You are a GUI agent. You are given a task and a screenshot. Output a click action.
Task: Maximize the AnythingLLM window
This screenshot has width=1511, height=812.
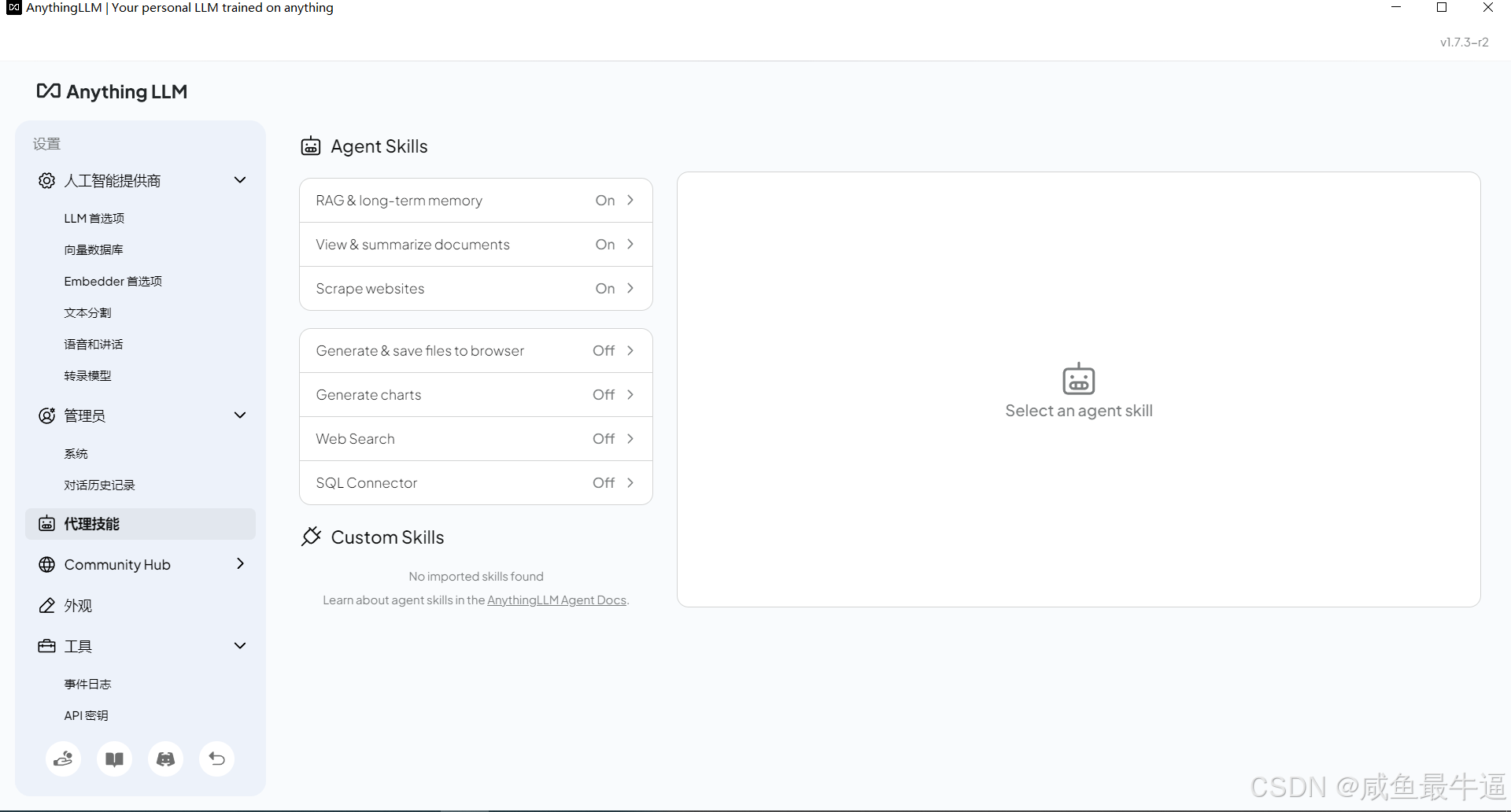[1442, 8]
